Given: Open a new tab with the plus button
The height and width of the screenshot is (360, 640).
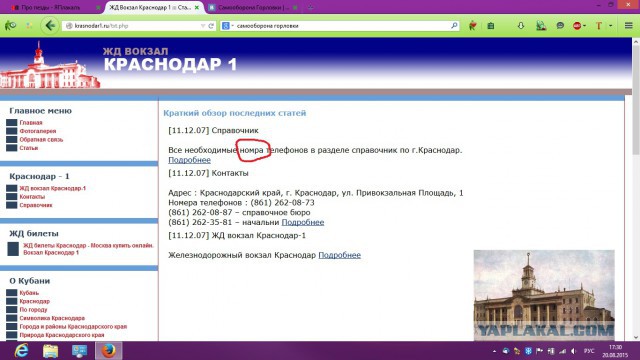Looking at the screenshot, I should [x=311, y=7].
